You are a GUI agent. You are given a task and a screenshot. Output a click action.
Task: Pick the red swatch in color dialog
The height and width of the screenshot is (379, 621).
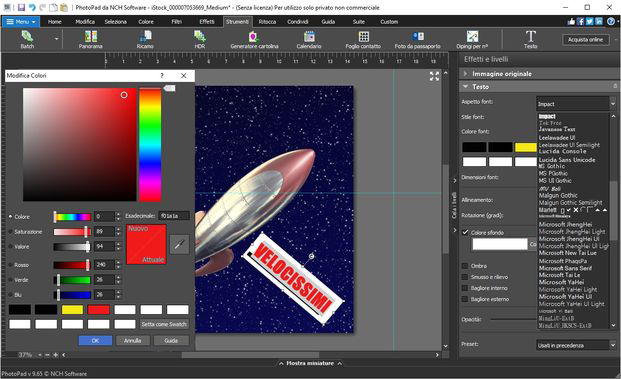pos(99,310)
